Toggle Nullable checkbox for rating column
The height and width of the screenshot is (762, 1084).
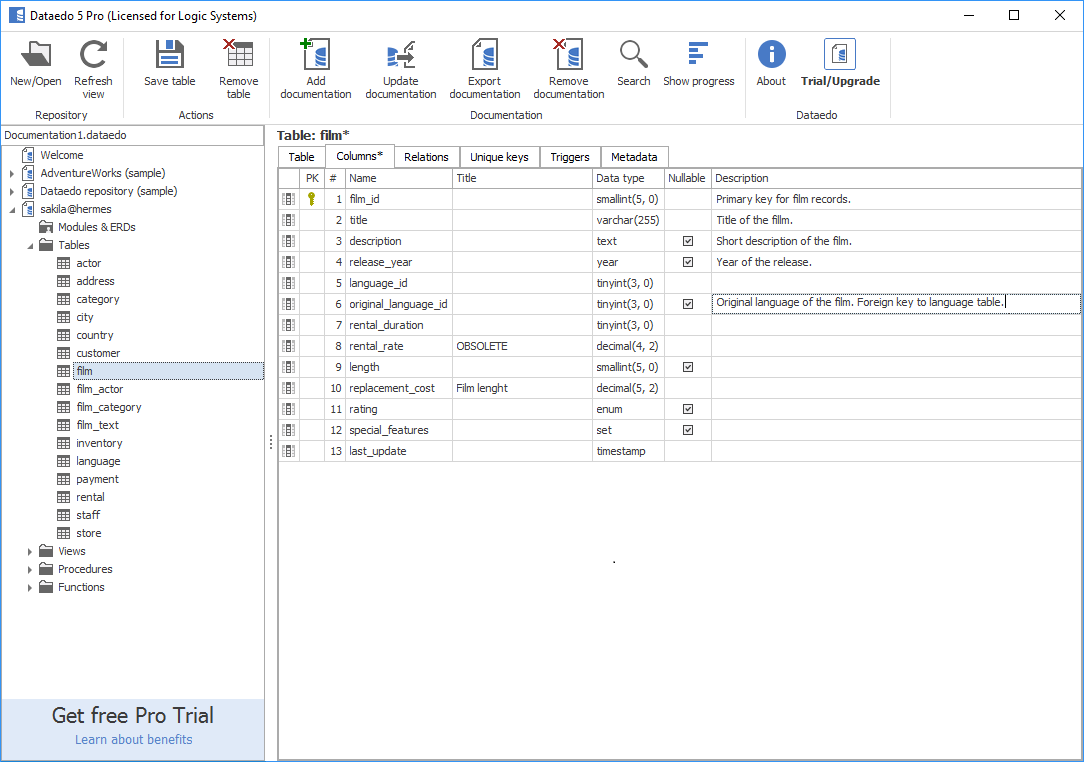point(688,409)
